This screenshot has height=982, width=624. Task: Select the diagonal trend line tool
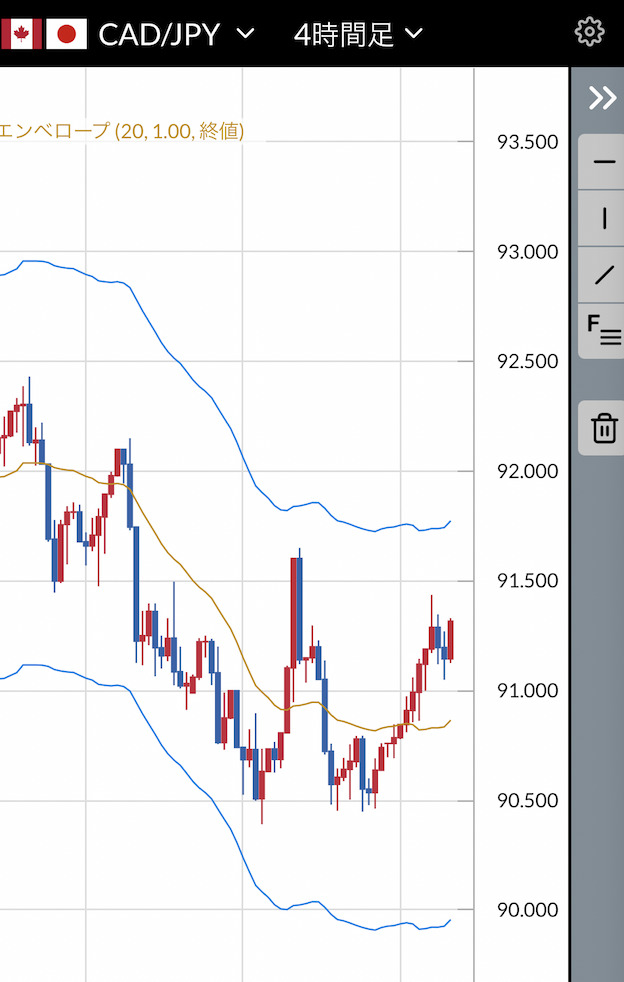coord(604,274)
